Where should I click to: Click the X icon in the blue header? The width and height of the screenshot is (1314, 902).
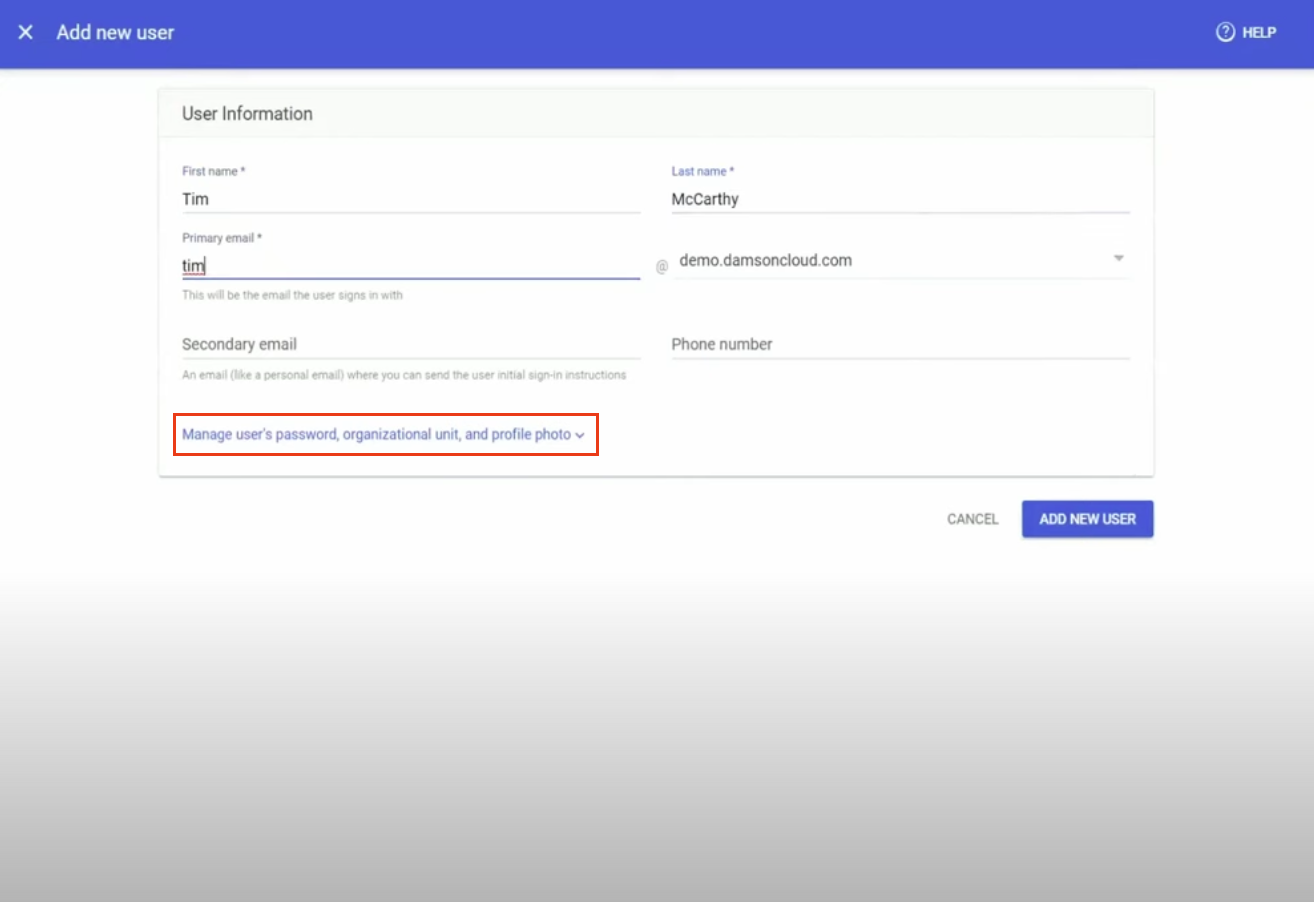coord(25,32)
